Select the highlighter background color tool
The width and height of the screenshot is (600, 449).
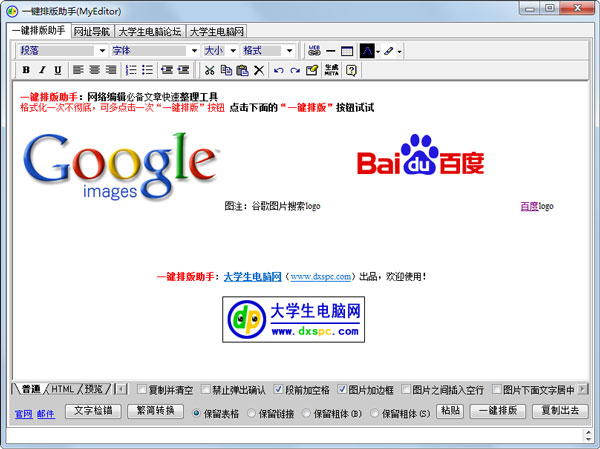pos(389,51)
